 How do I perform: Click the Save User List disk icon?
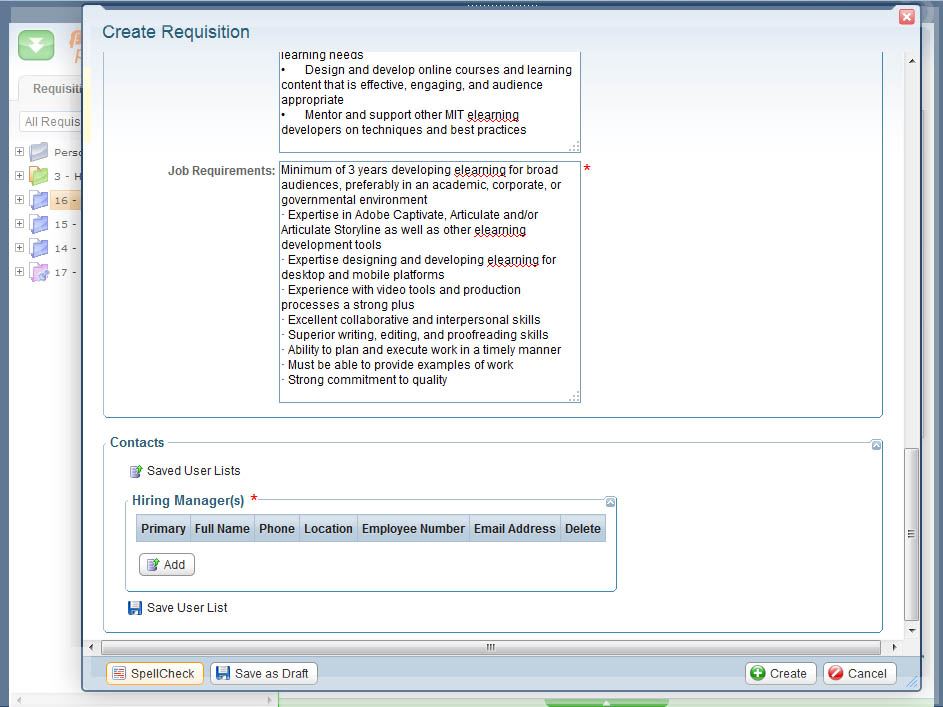pyautogui.click(x=135, y=608)
